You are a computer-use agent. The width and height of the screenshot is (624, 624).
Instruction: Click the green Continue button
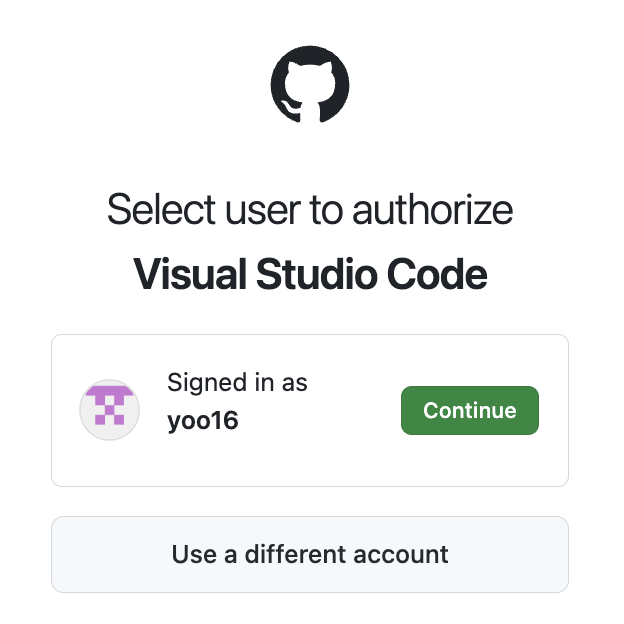[470, 410]
